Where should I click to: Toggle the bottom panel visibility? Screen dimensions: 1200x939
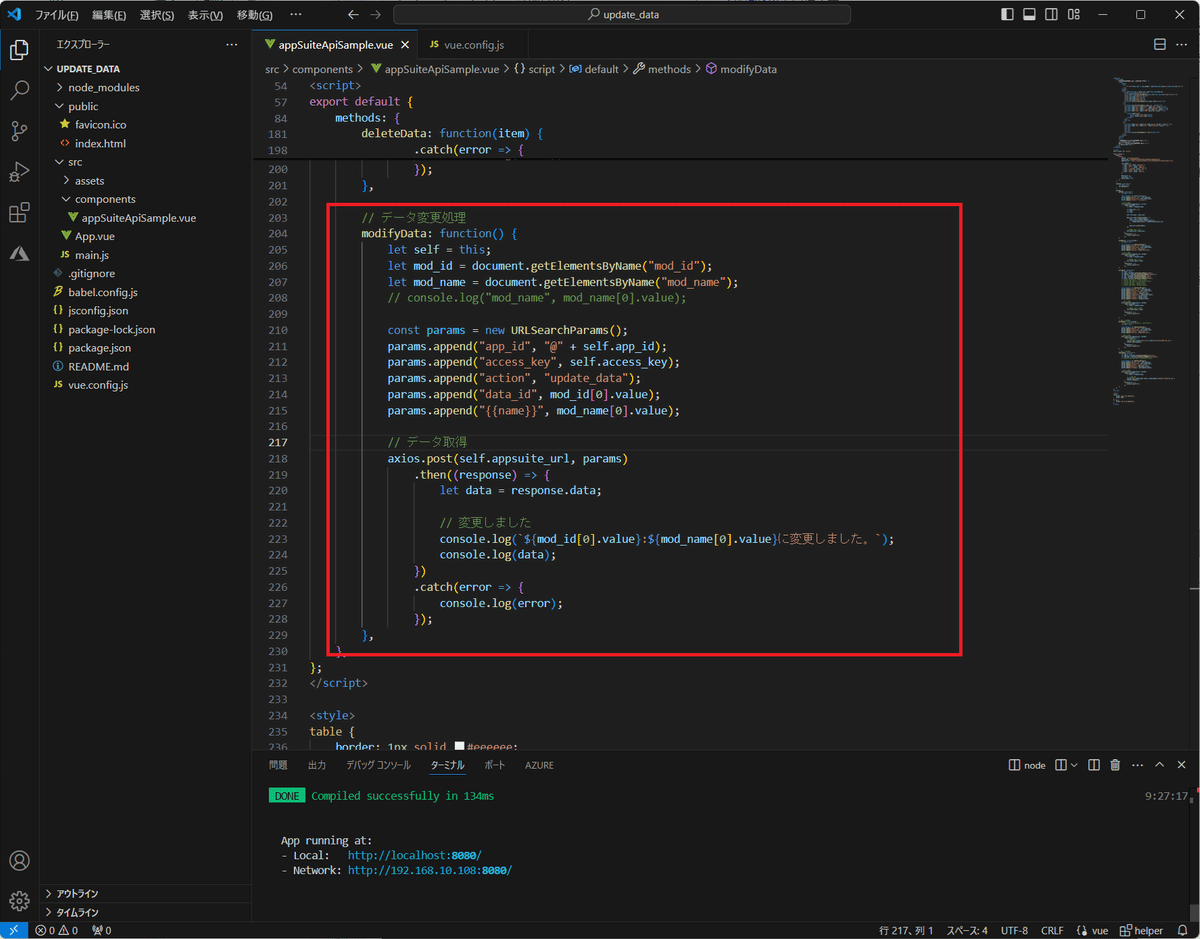(1028, 15)
